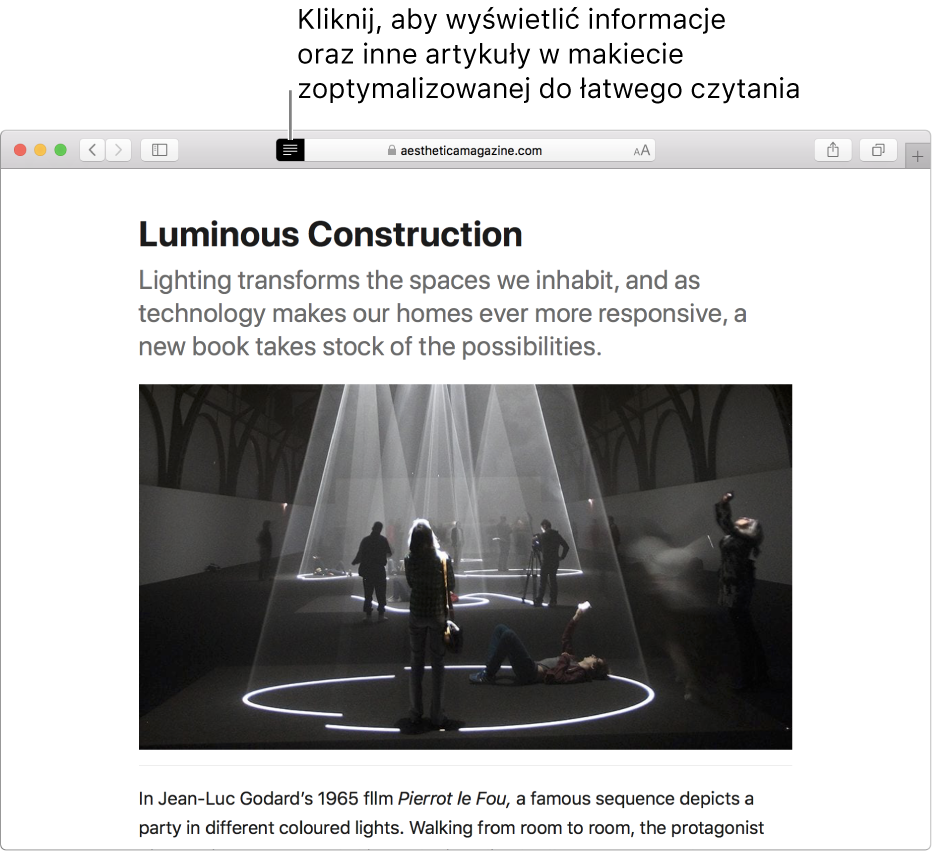Maximize the window with green button
The height and width of the screenshot is (851, 934).
61,150
